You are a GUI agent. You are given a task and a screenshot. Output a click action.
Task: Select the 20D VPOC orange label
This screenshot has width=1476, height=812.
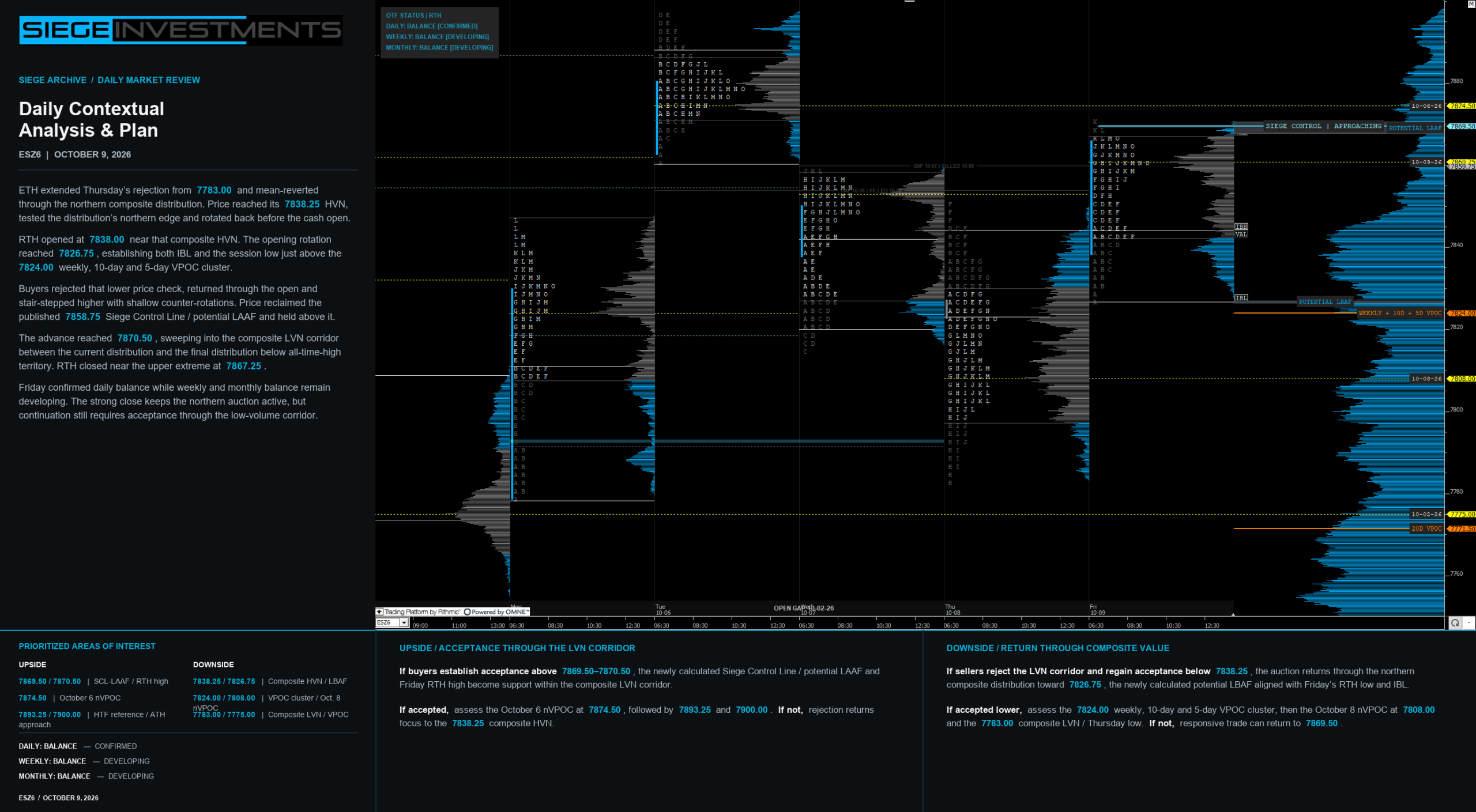[1426, 528]
